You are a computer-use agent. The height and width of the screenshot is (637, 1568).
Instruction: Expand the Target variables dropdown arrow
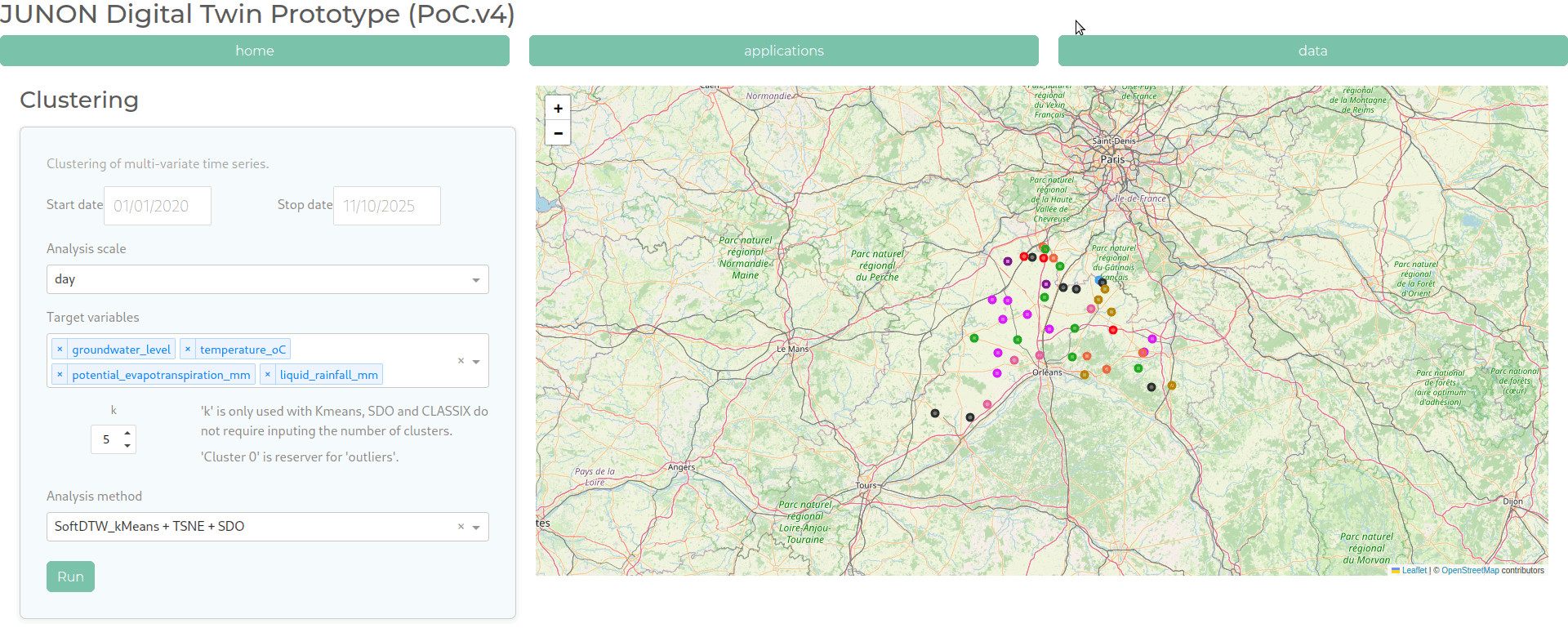click(476, 362)
